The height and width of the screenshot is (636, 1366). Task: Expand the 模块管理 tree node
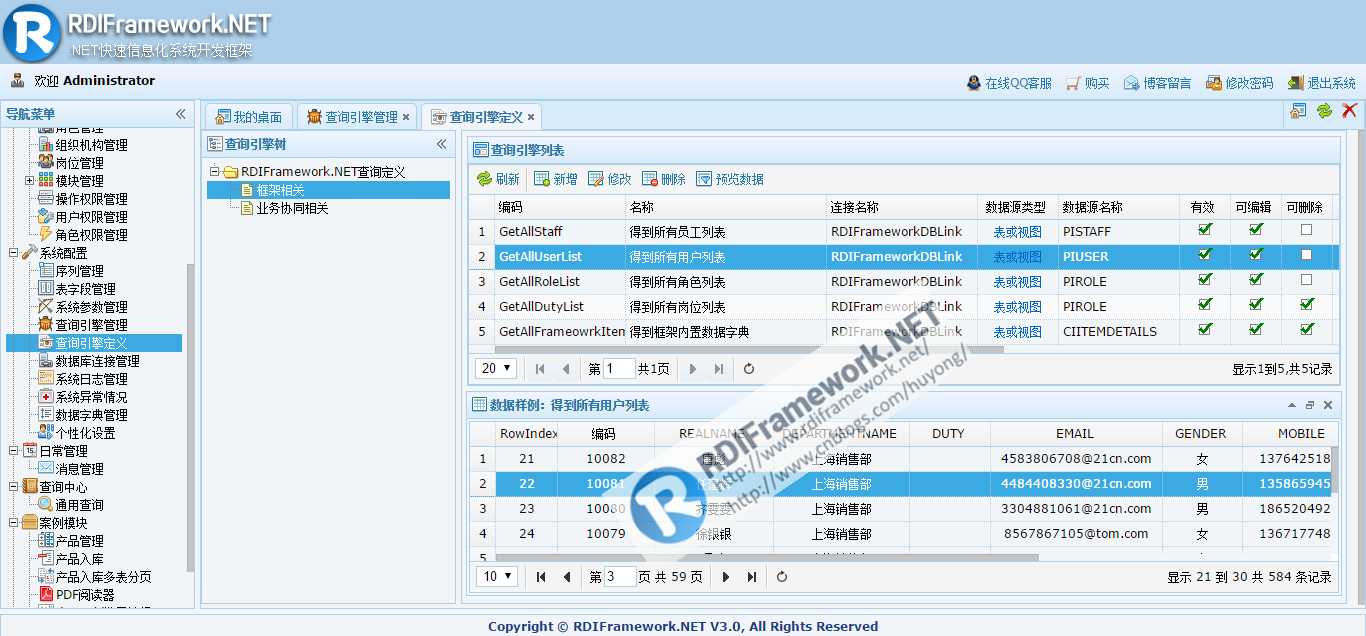click(30, 181)
